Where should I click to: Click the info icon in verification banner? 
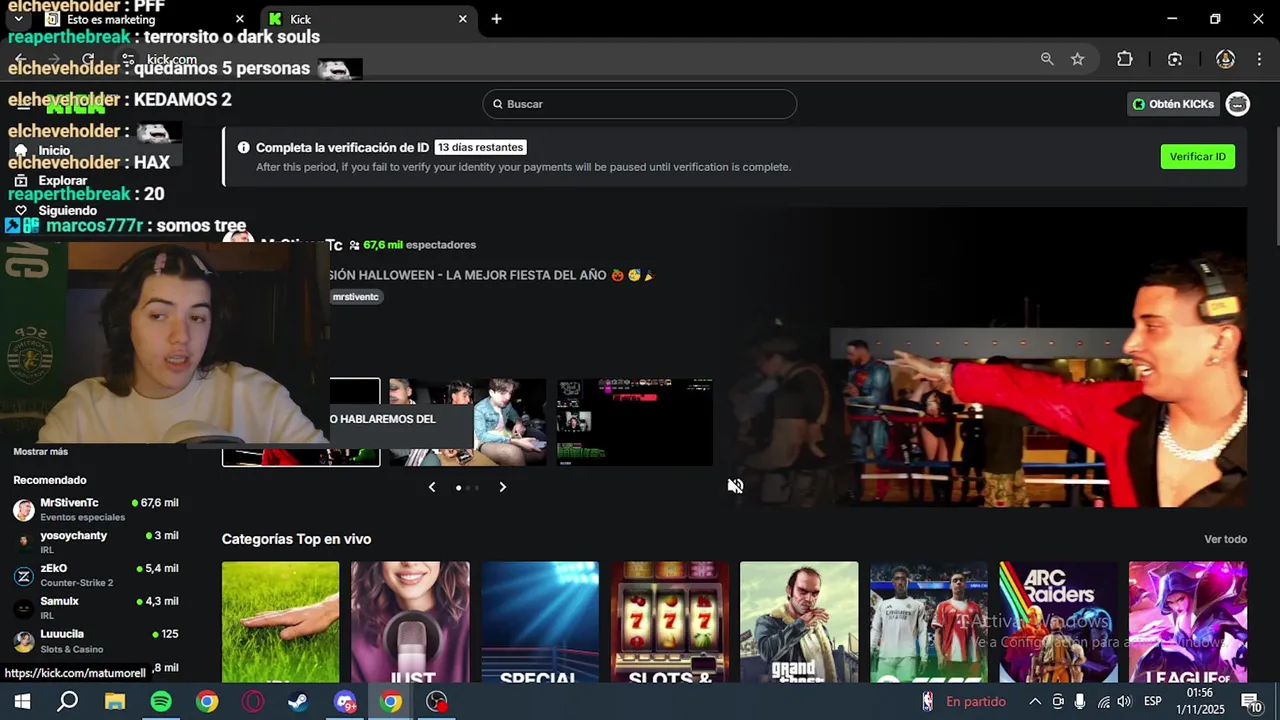[x=243, y=147]
